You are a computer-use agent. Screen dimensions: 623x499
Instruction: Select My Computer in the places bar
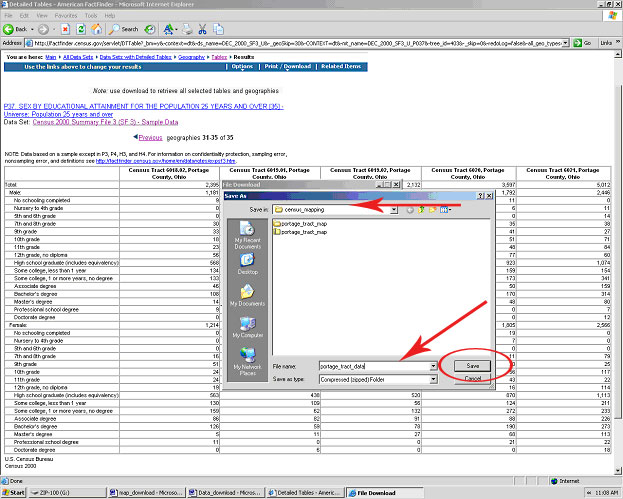(x=247, y=327)
